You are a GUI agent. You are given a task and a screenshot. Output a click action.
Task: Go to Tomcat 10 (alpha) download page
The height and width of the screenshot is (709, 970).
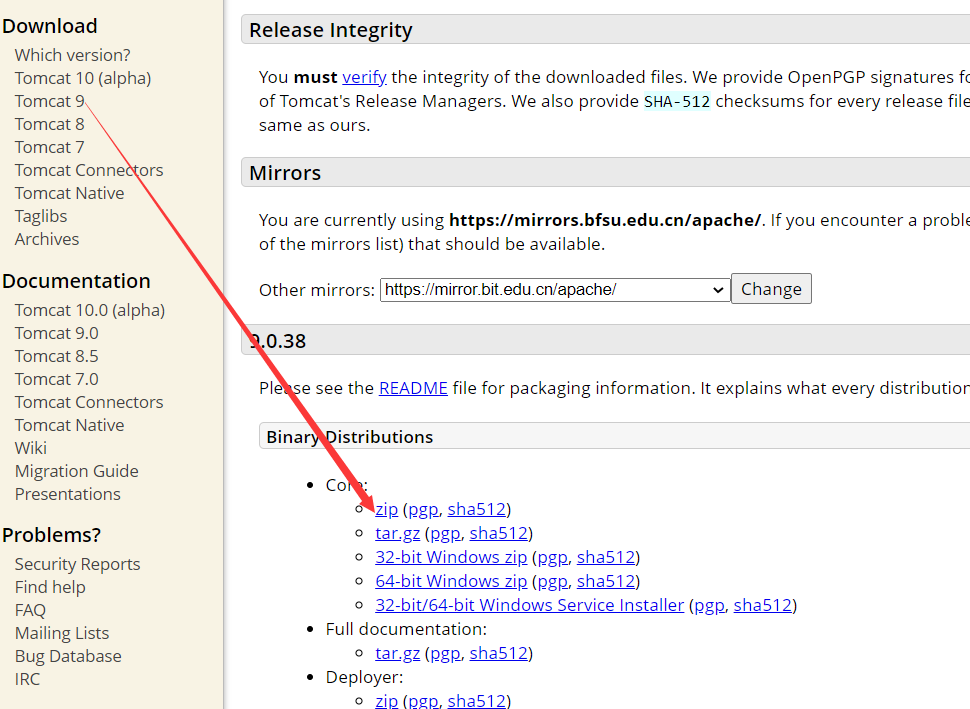[x=83, y=78]
